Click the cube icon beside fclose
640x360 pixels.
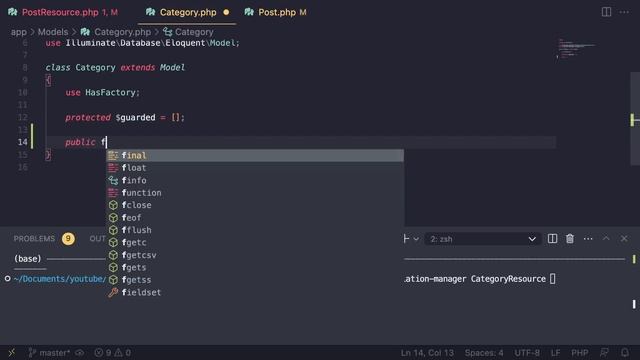point(113,205)
